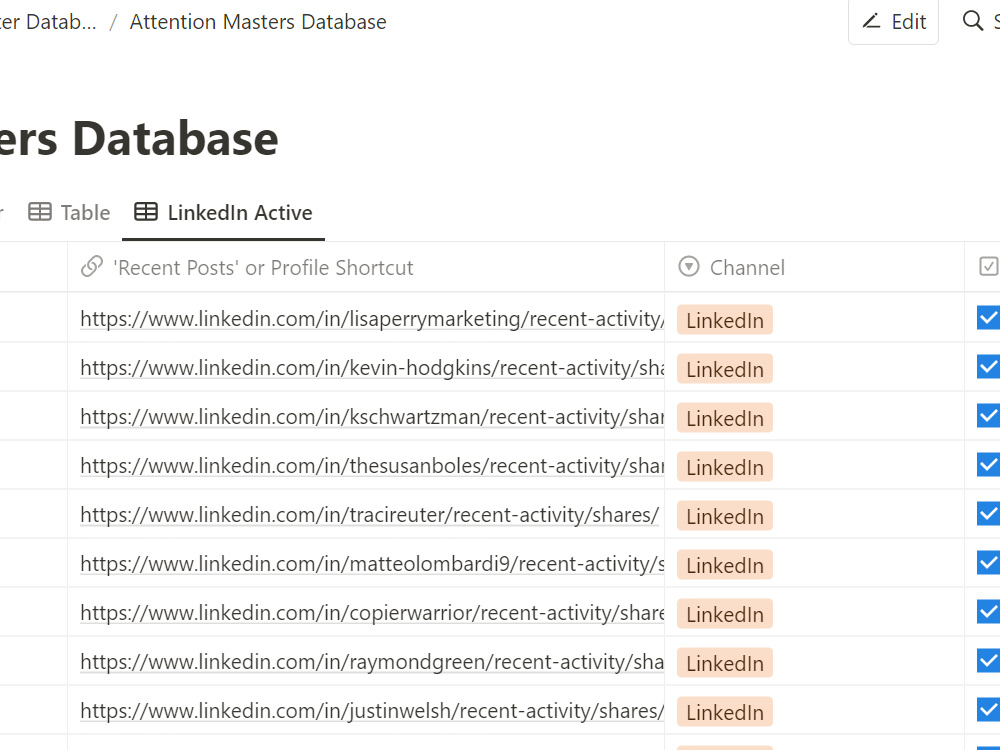The height and width of the screenshot is (750, 1000).
Task: Open Attention Masters Database breadcrumb
Action: click(258, 22)
